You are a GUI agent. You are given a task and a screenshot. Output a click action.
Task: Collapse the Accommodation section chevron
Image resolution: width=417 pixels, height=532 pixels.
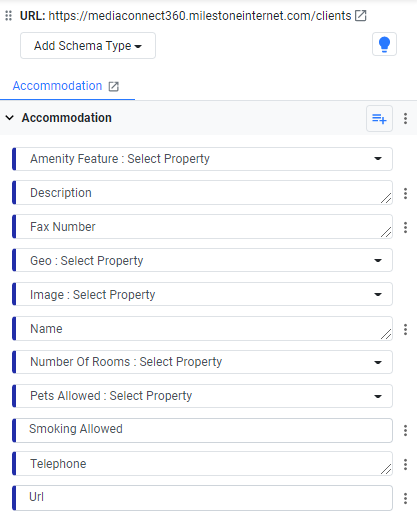point(10,118)
